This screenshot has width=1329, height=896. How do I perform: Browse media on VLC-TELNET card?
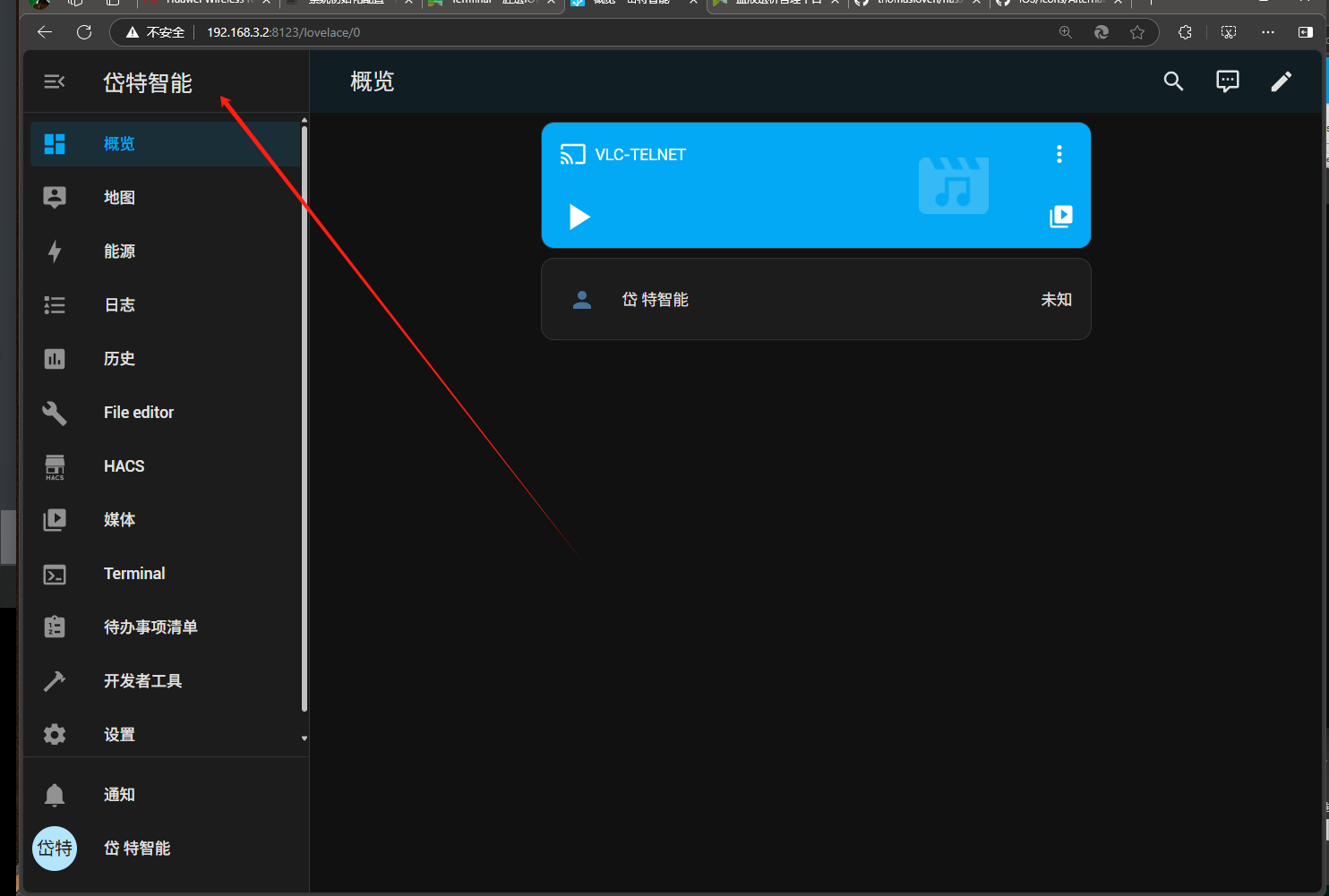pyautogui.click(x=1060, y=217)
